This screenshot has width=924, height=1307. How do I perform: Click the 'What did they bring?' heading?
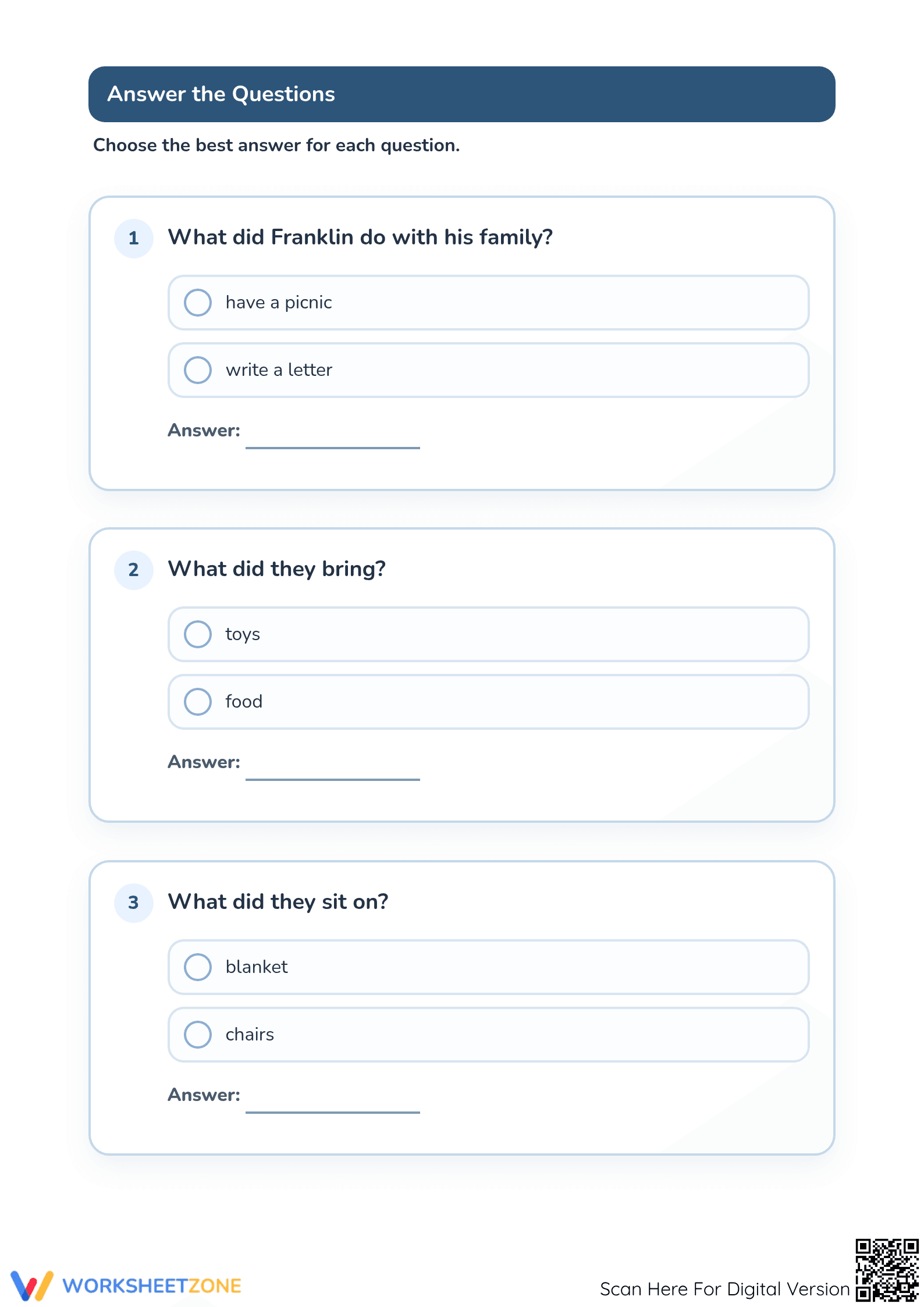(x=277, y=569)
